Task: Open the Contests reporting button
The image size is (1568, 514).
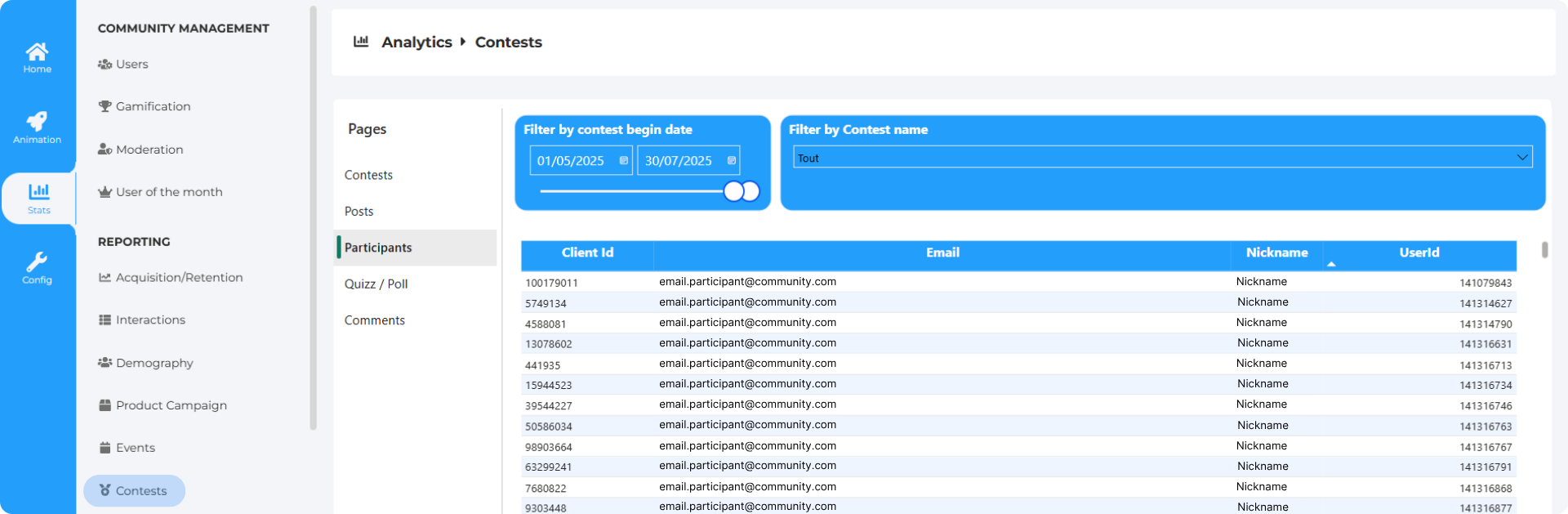Action: pos(134,491)
